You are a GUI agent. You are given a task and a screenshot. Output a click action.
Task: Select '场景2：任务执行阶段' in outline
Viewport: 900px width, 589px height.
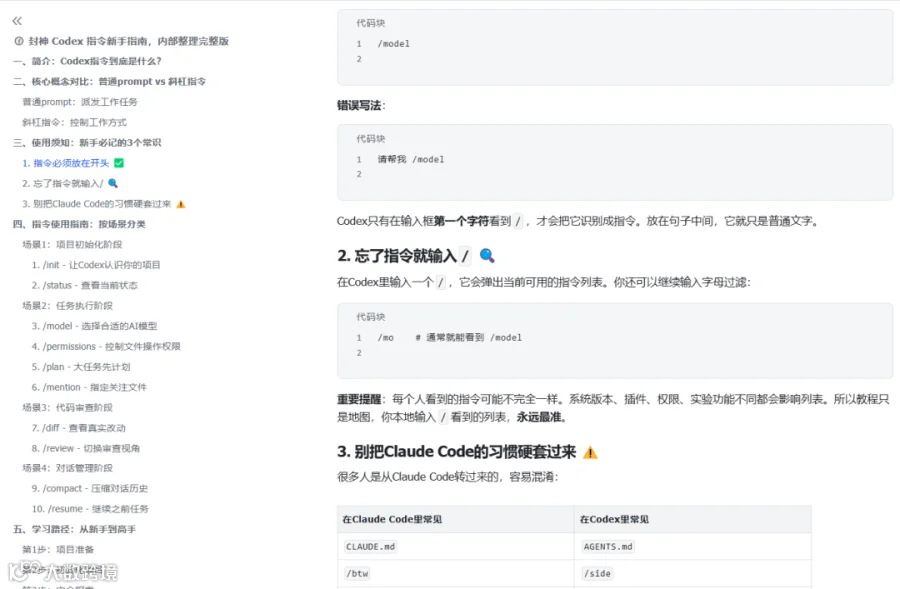(67, 306)
